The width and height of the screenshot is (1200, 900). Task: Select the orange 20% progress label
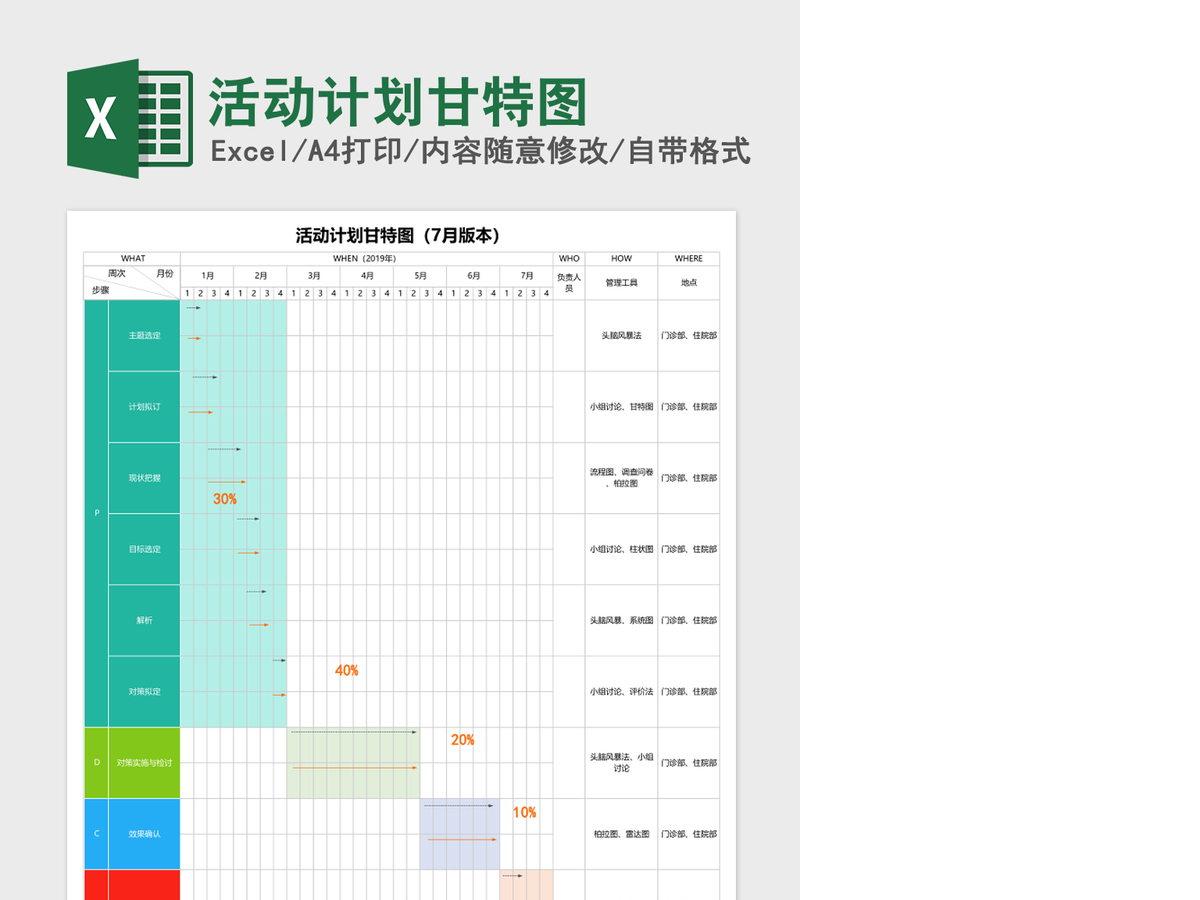[x=463, y=740]
